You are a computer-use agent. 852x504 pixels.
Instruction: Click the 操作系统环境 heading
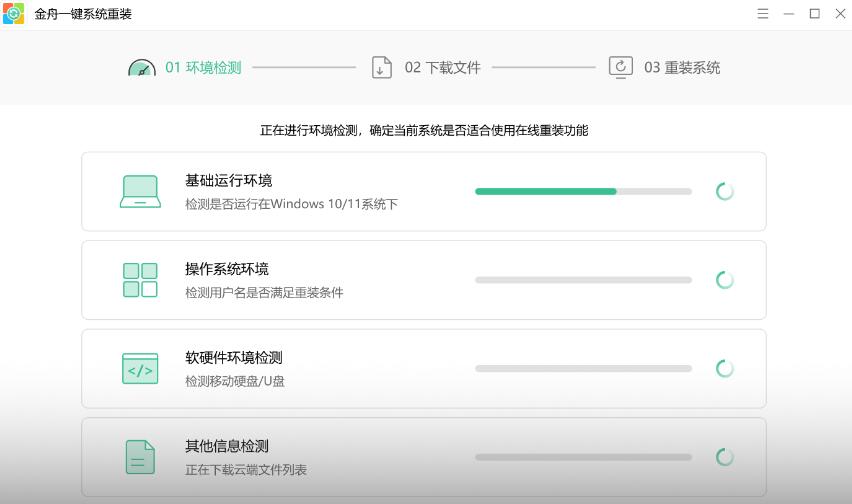click(x=227, y=269)
